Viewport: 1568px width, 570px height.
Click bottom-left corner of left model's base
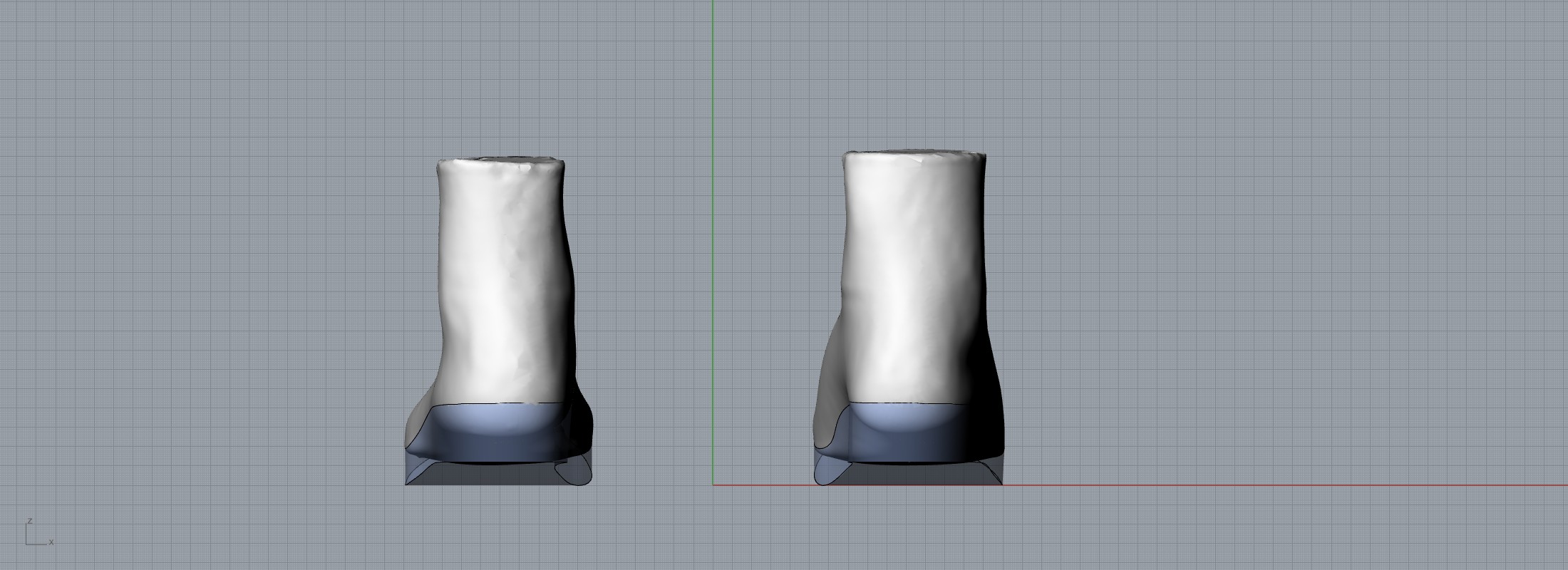pyautogui.click(x=406, y=484)
